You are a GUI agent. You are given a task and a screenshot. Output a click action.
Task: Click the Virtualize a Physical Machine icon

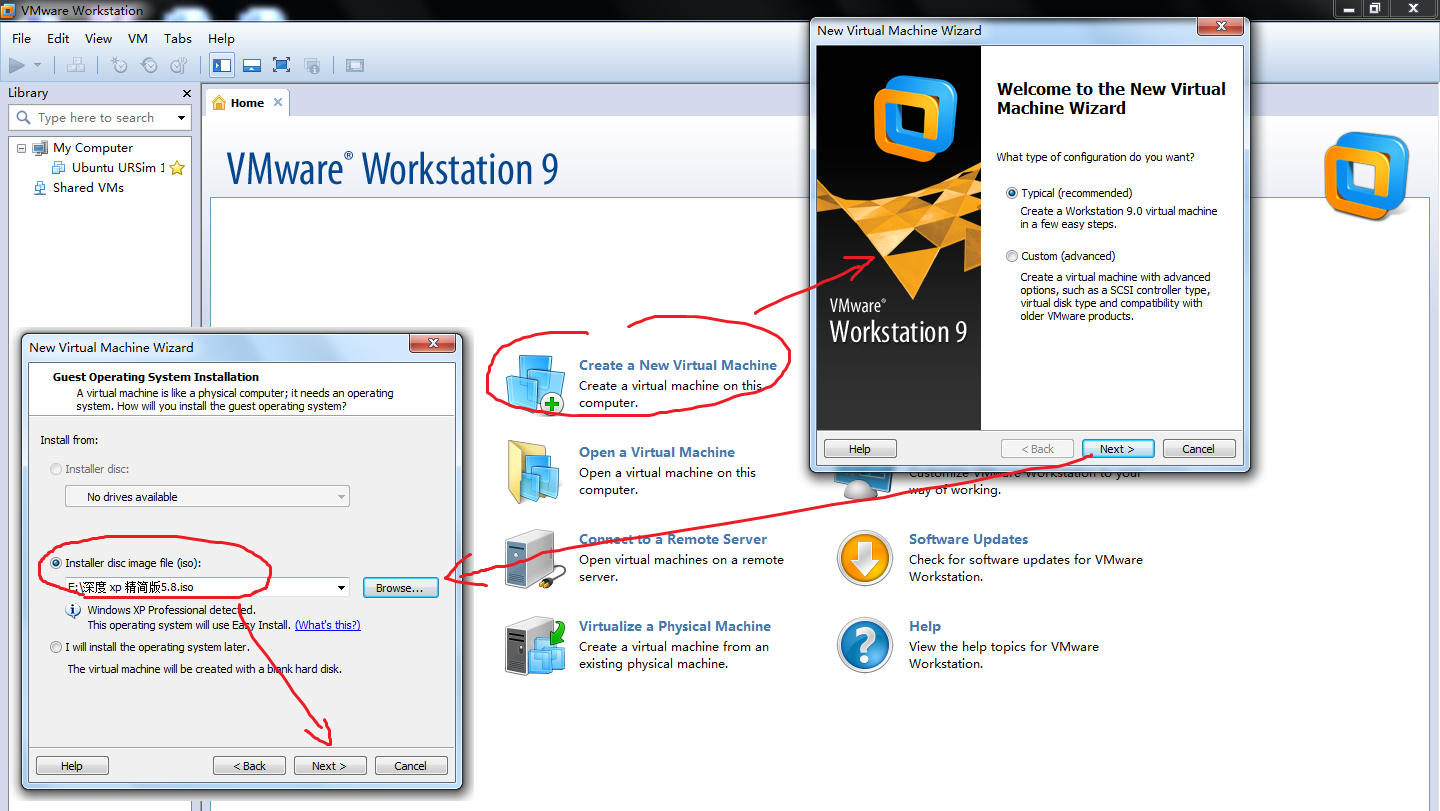(x=536, y=645)
